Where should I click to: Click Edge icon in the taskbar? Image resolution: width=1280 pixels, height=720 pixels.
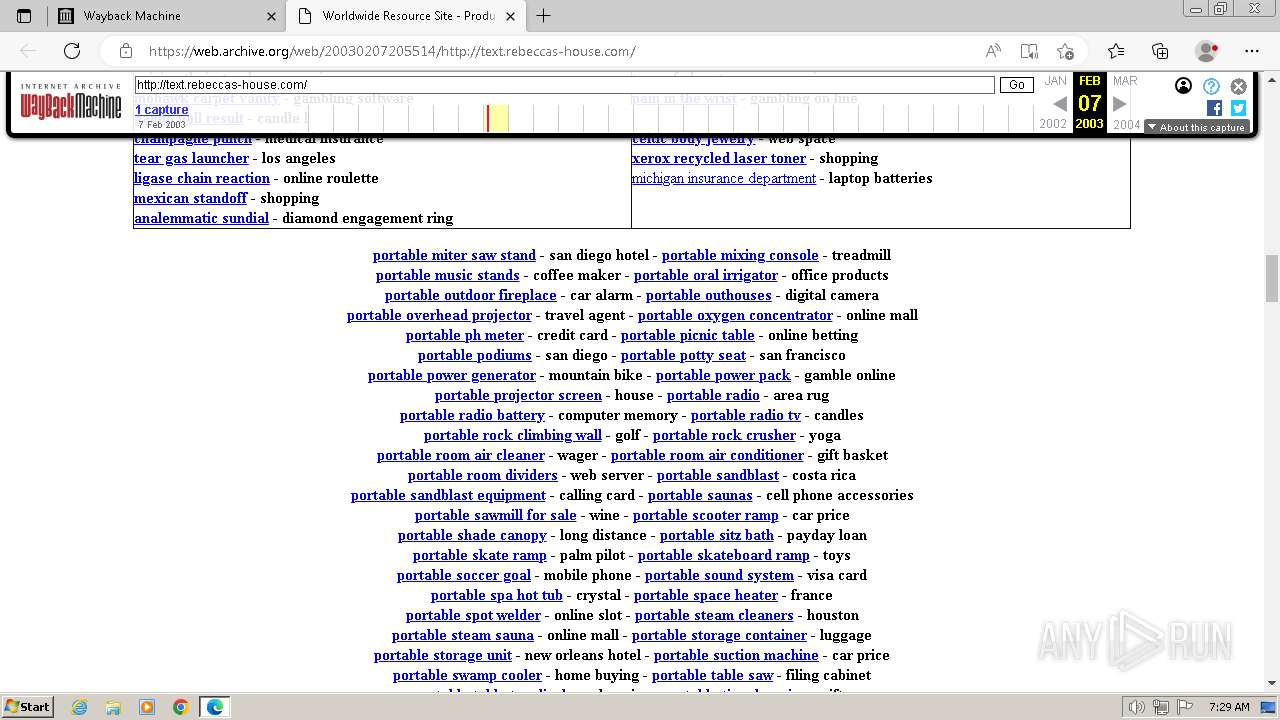coord(214,707)
